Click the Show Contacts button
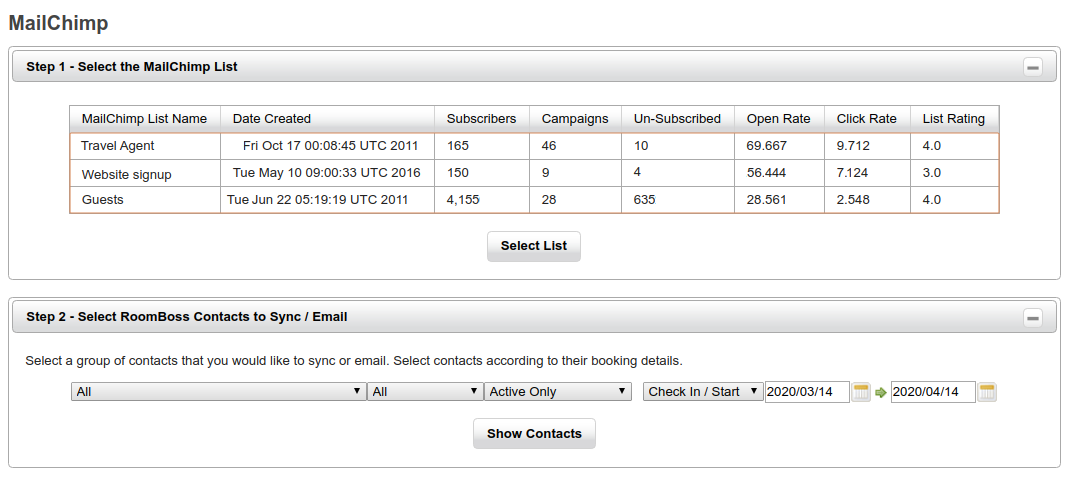This screenshot has height=481, width=1079. click(534, 434)
